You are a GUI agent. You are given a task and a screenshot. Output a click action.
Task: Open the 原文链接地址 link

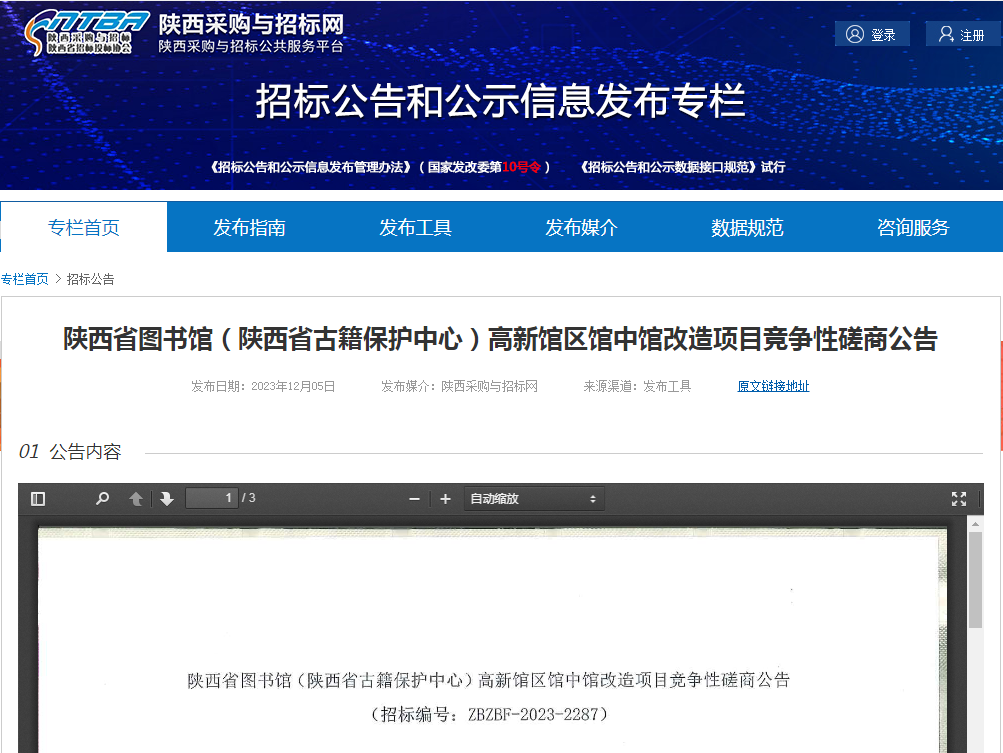(x=773, y=386)
